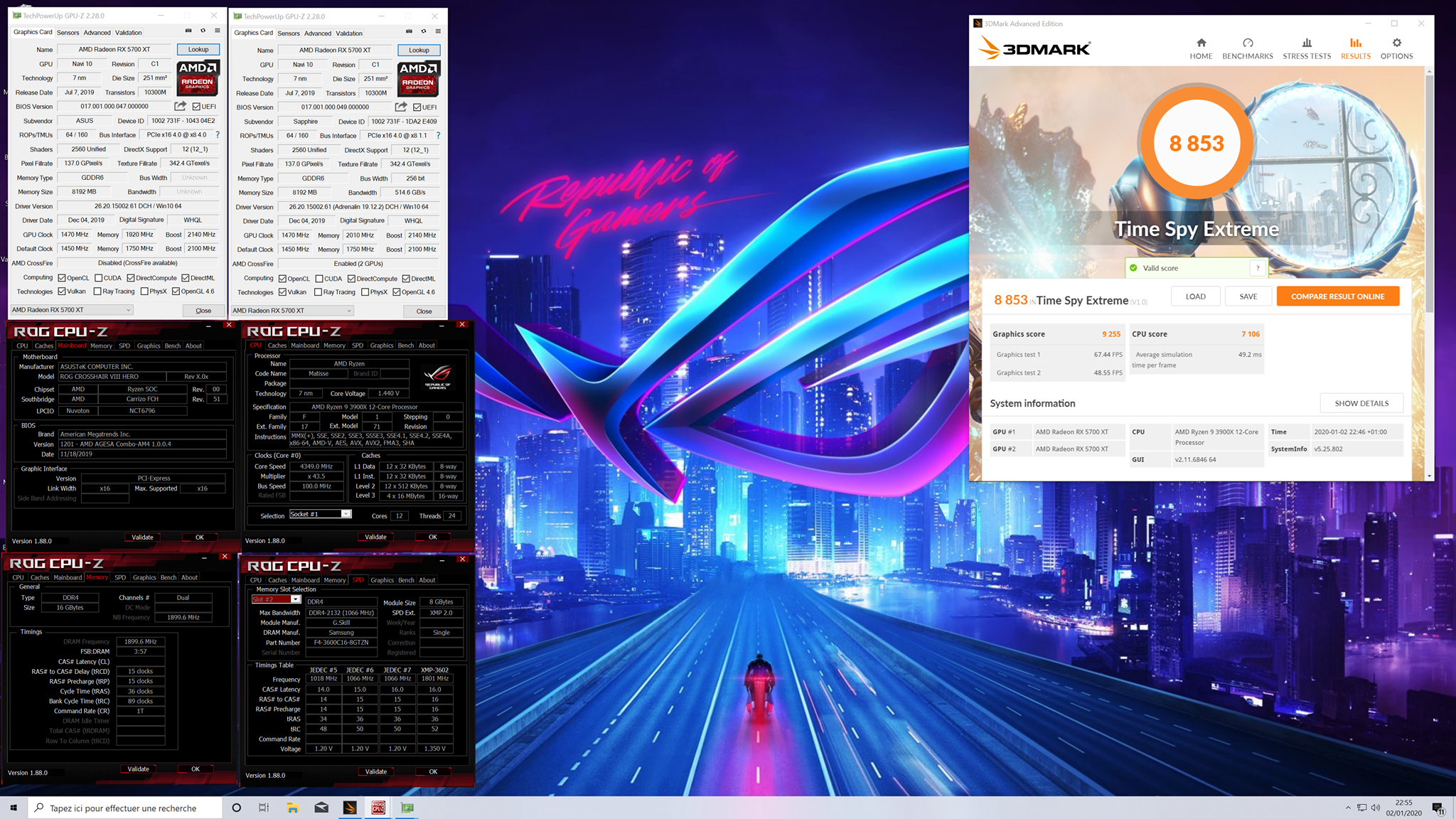Click Close button in right GPU-Z window

pos(424,311)
